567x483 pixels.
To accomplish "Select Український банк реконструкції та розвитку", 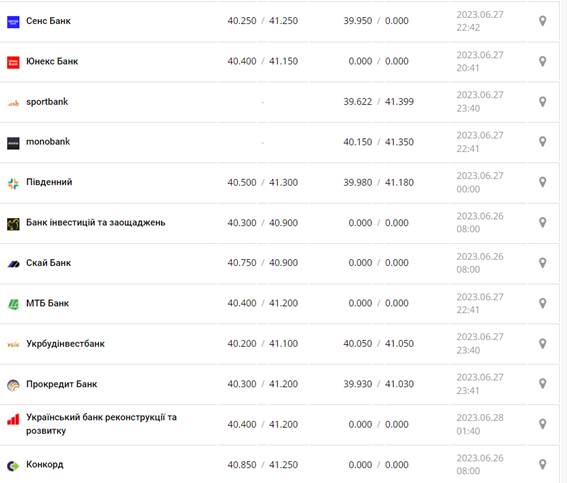I will pos(101,424).
